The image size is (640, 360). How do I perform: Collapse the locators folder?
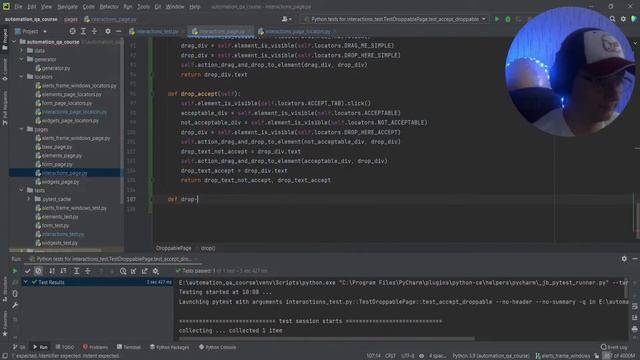[x=22, y=77]
